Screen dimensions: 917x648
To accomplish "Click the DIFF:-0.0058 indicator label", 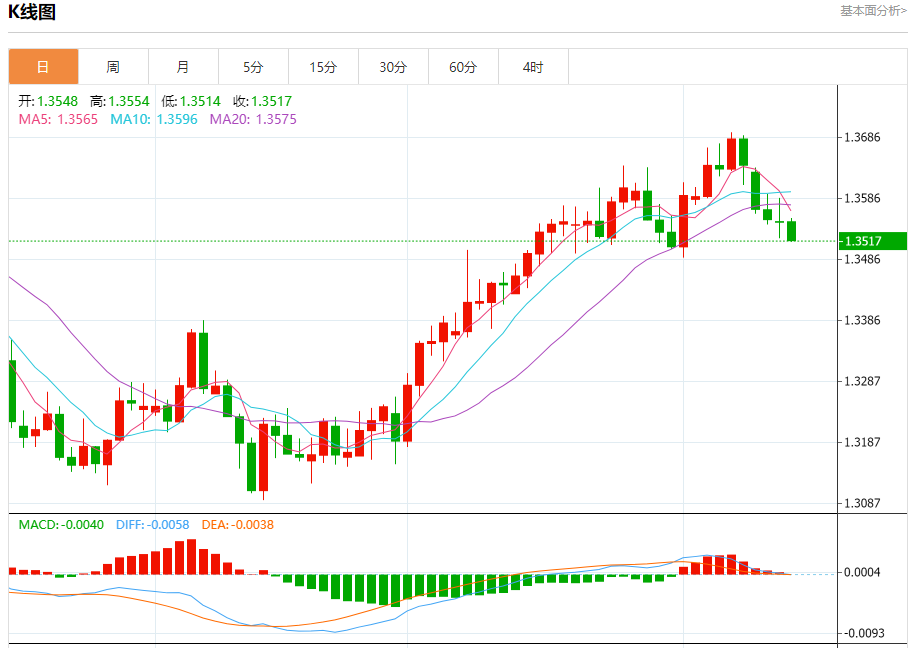I will coord(153,525).
